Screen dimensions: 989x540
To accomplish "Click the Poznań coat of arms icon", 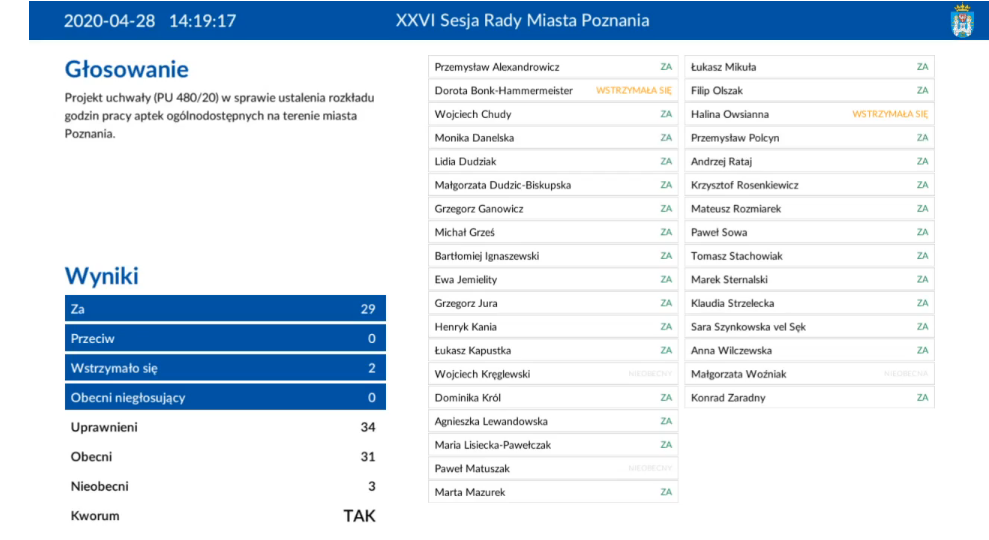I will [962, 20].
